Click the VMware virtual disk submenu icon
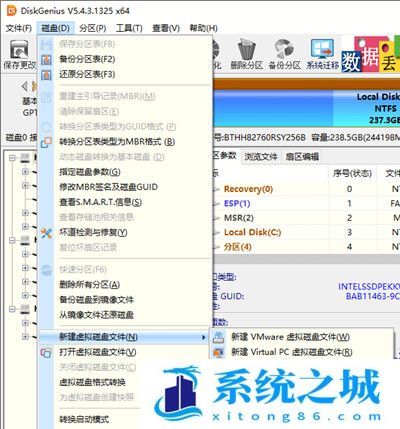Viewport: 400px width, 429px height. pyautogui.click(x=219, y=337)
